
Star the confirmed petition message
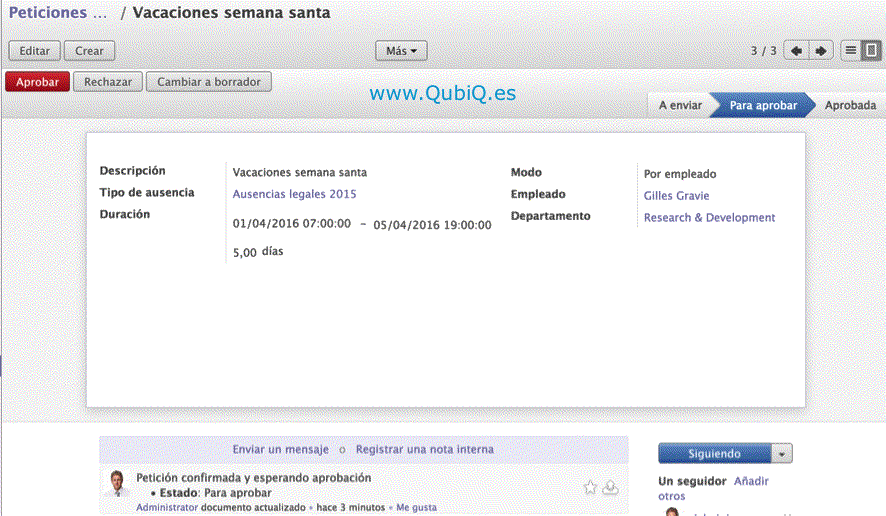coord(590,487)
